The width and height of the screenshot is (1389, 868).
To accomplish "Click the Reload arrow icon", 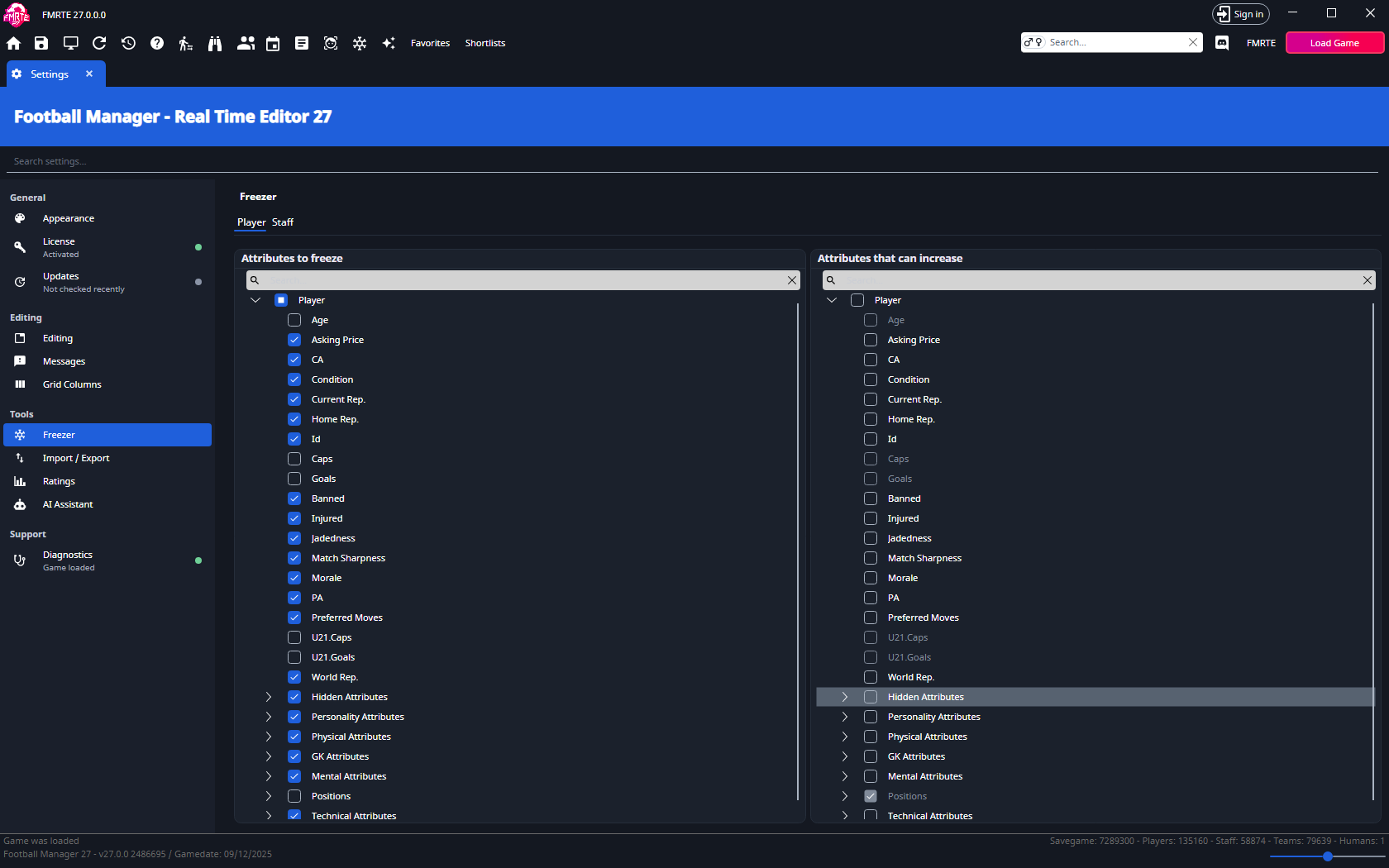I will (x=99, y=43).
